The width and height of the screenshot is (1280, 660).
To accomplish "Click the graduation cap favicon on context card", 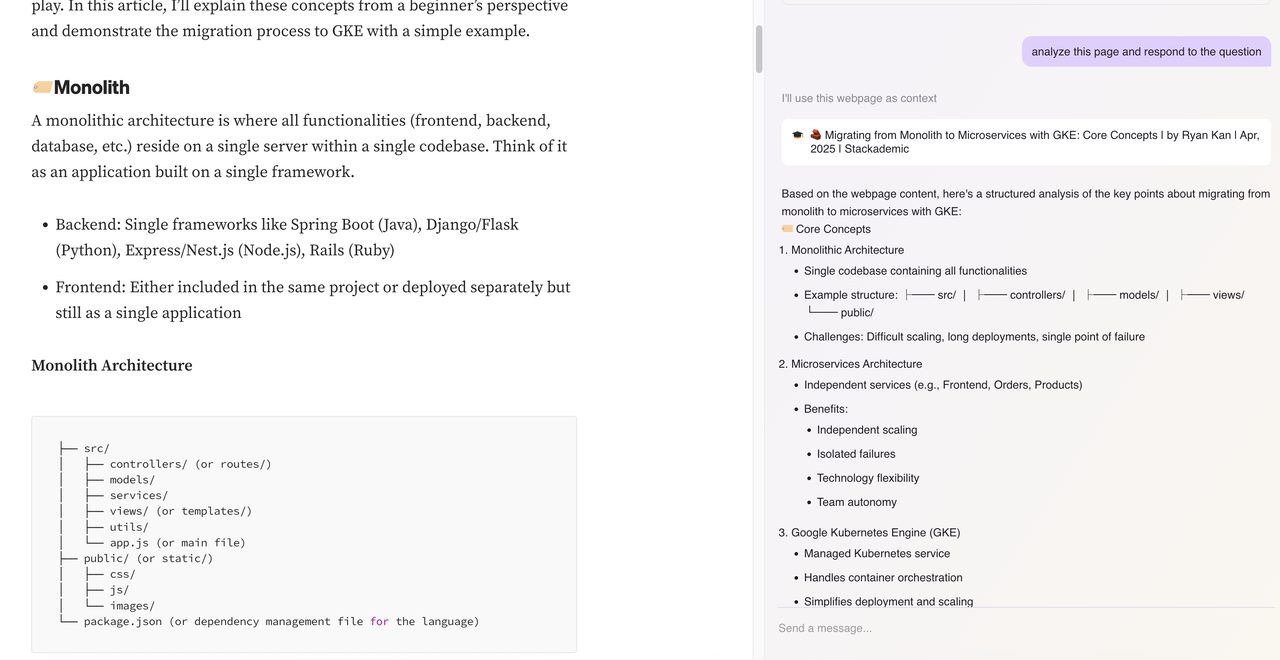I will tap(797, 135).
